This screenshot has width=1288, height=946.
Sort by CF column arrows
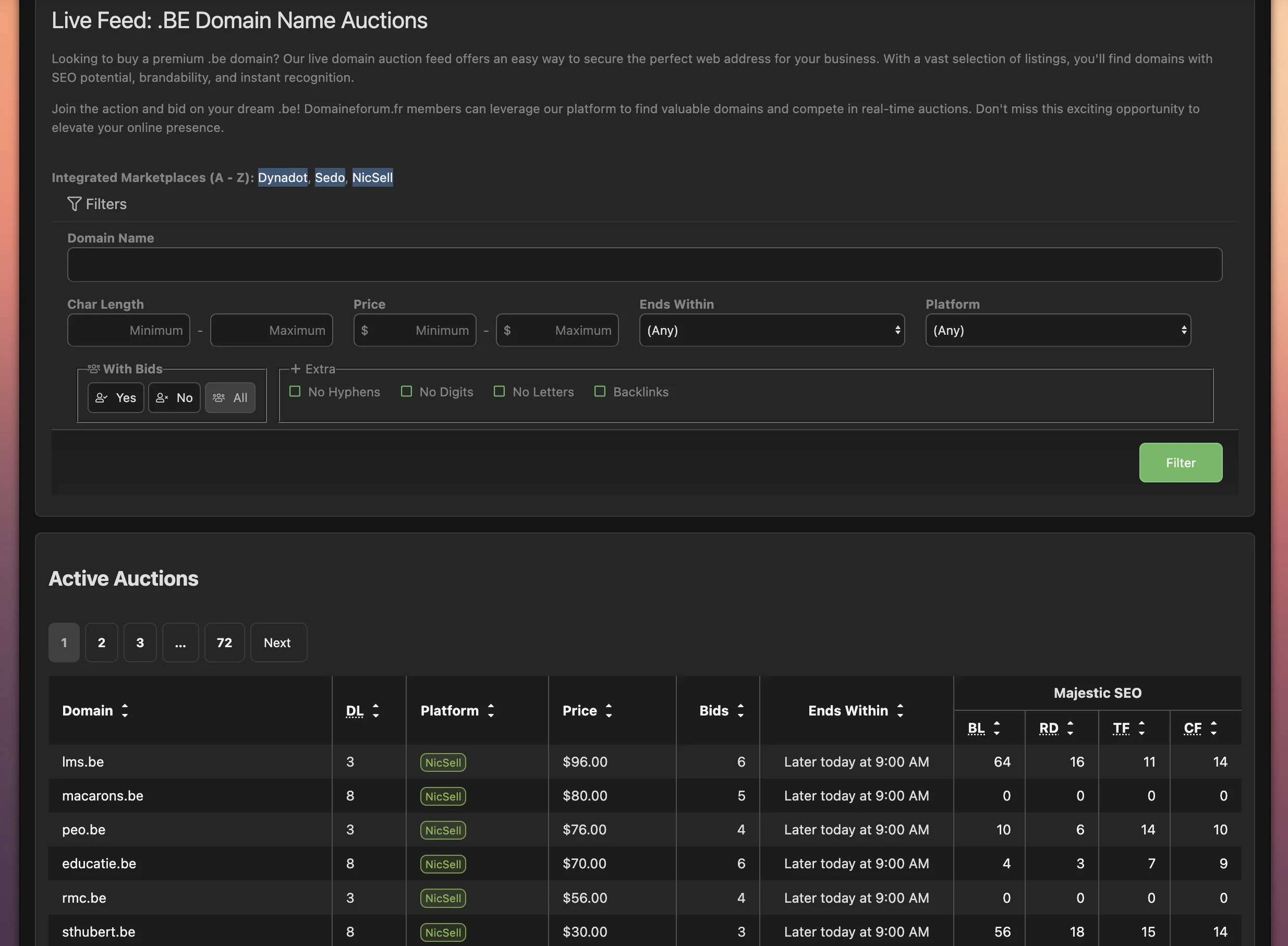(x=1213, y=728)
